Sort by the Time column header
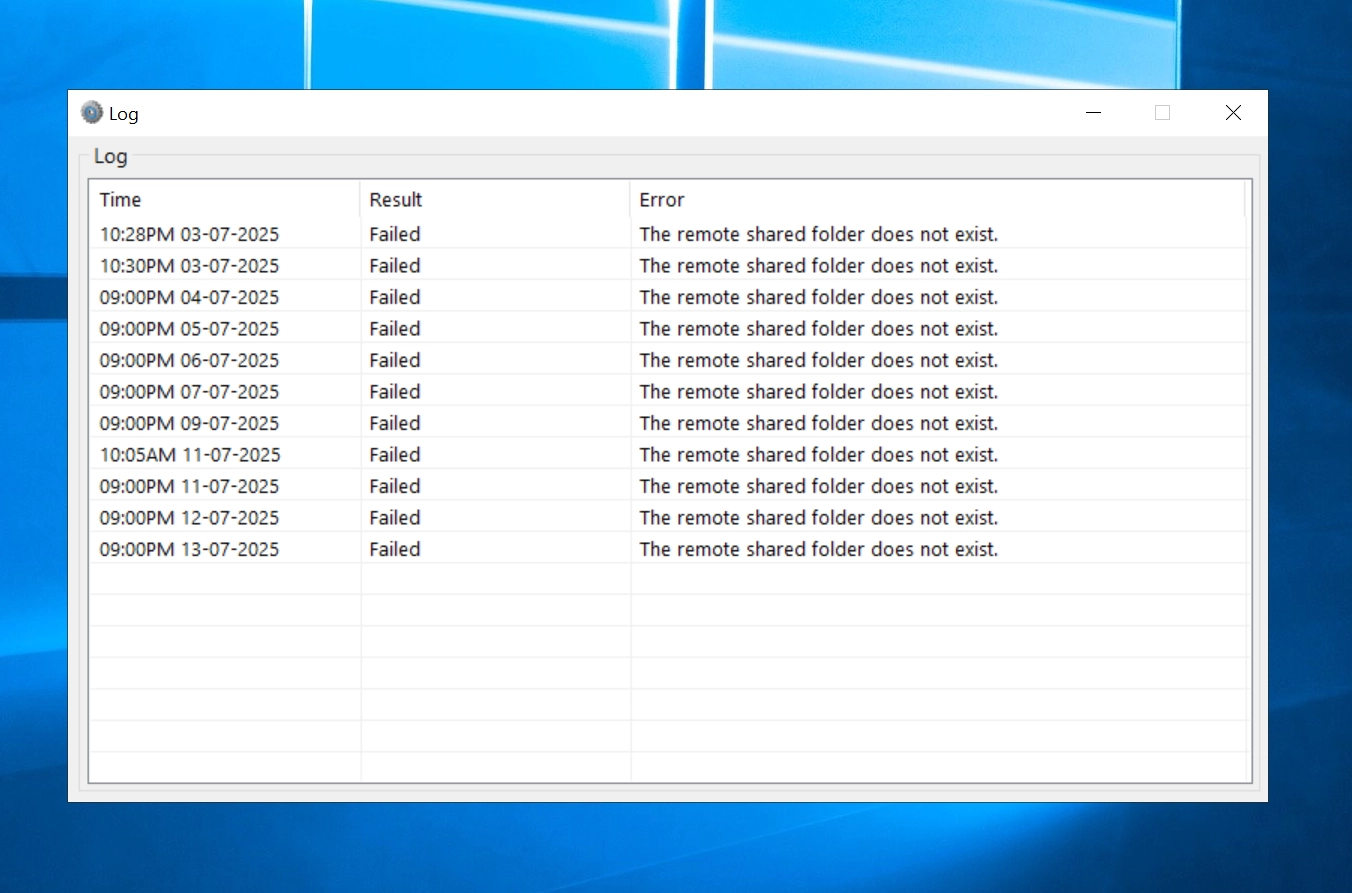The height and width of the screenshot is (893, 1352). 121,200
